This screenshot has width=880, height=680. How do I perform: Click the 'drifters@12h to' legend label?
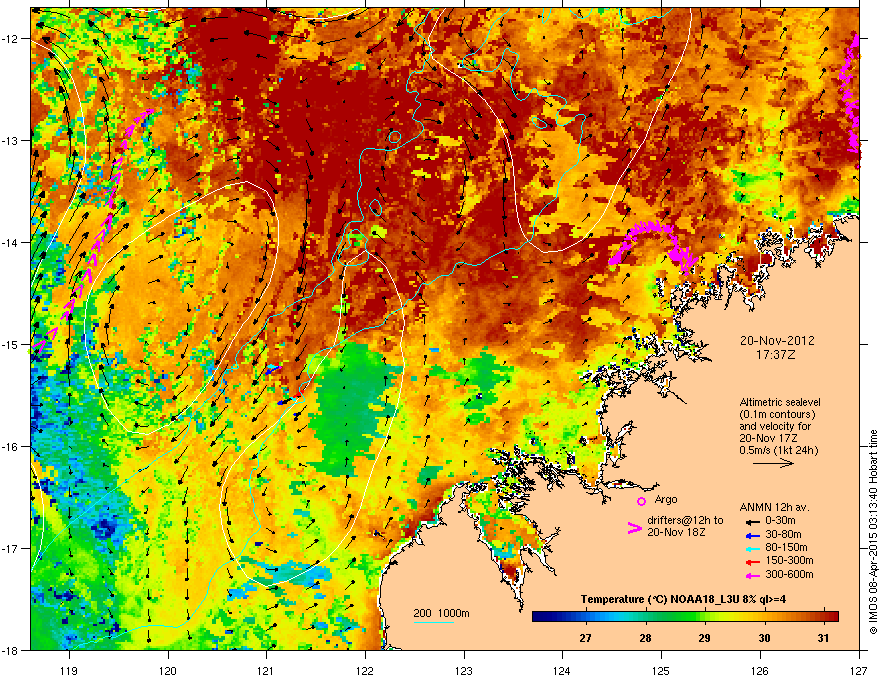pos(685,520)
